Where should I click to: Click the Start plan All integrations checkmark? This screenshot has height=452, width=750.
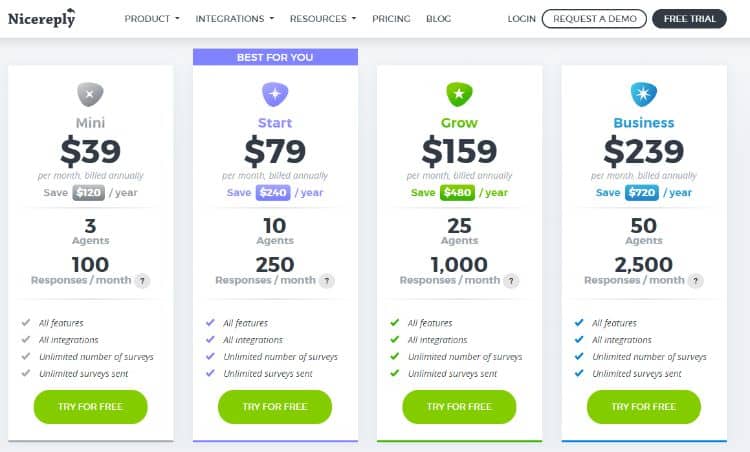tap(210, 340)
